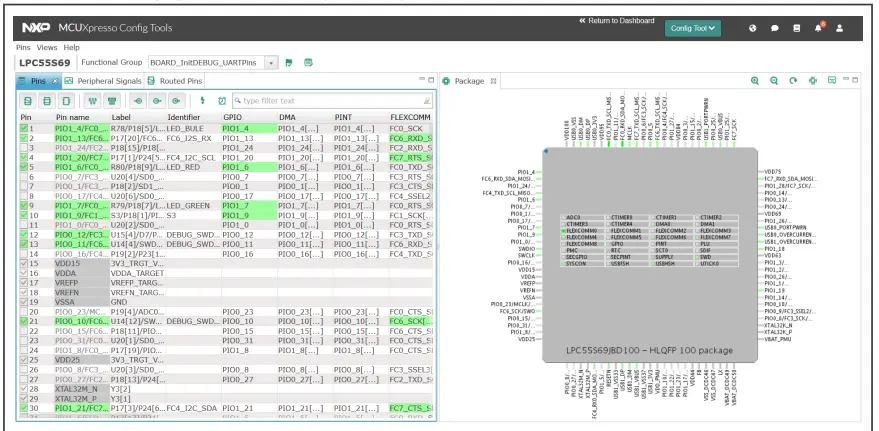
Task: Rotate the package view
Action: tap(793, 81)
